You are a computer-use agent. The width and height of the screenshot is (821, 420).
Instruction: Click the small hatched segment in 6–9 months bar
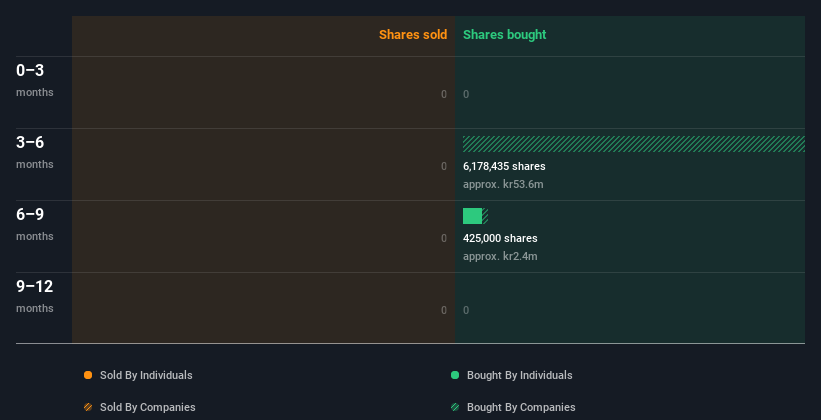(x=485, y=216)
